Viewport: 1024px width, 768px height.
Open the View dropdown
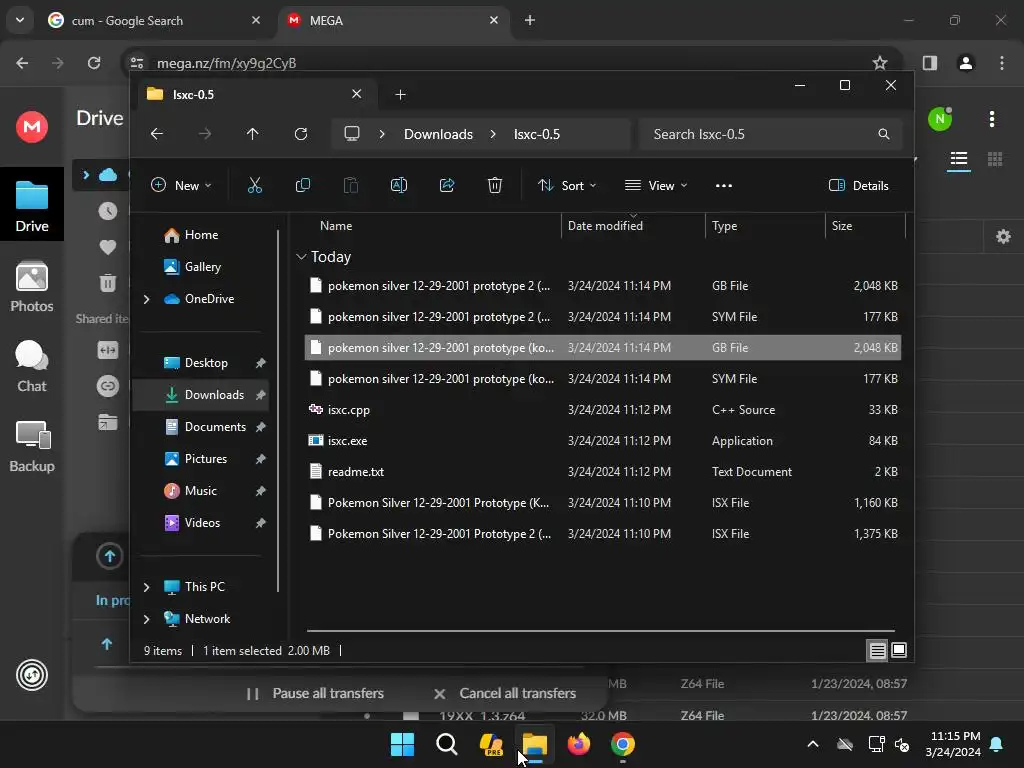[x=656, y=185]
